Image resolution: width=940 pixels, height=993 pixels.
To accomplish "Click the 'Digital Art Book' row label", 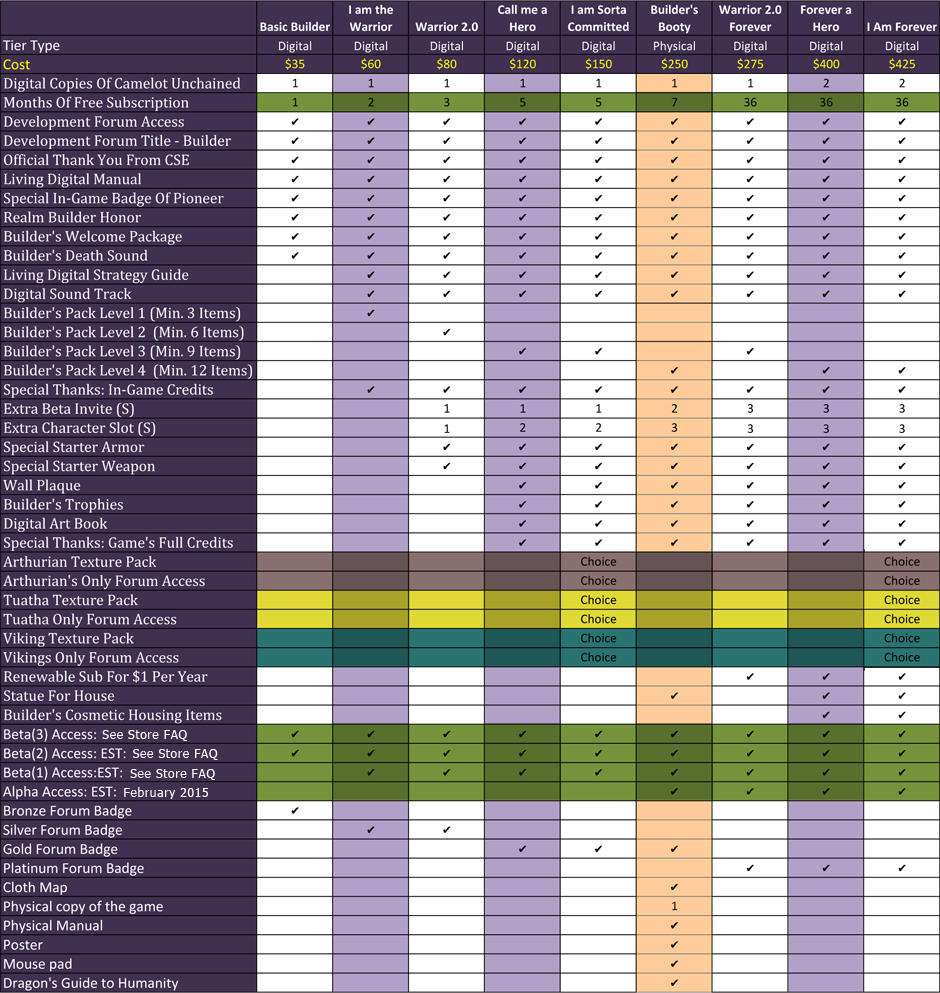I will 55,524.
